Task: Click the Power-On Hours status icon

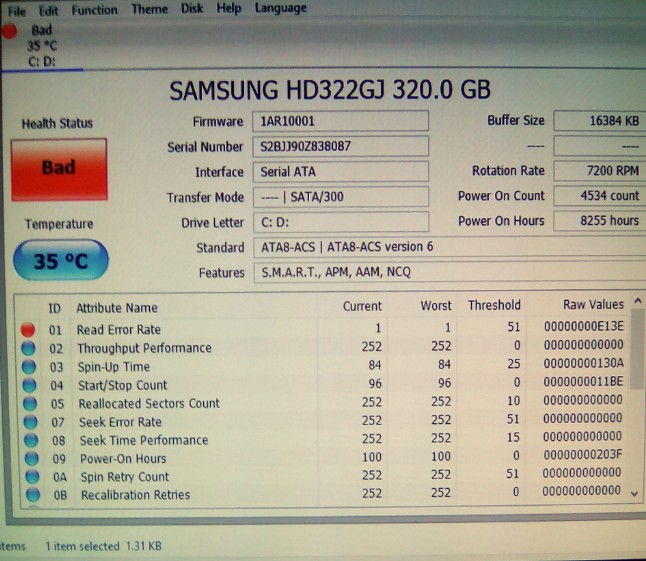Action: (28, 459)
